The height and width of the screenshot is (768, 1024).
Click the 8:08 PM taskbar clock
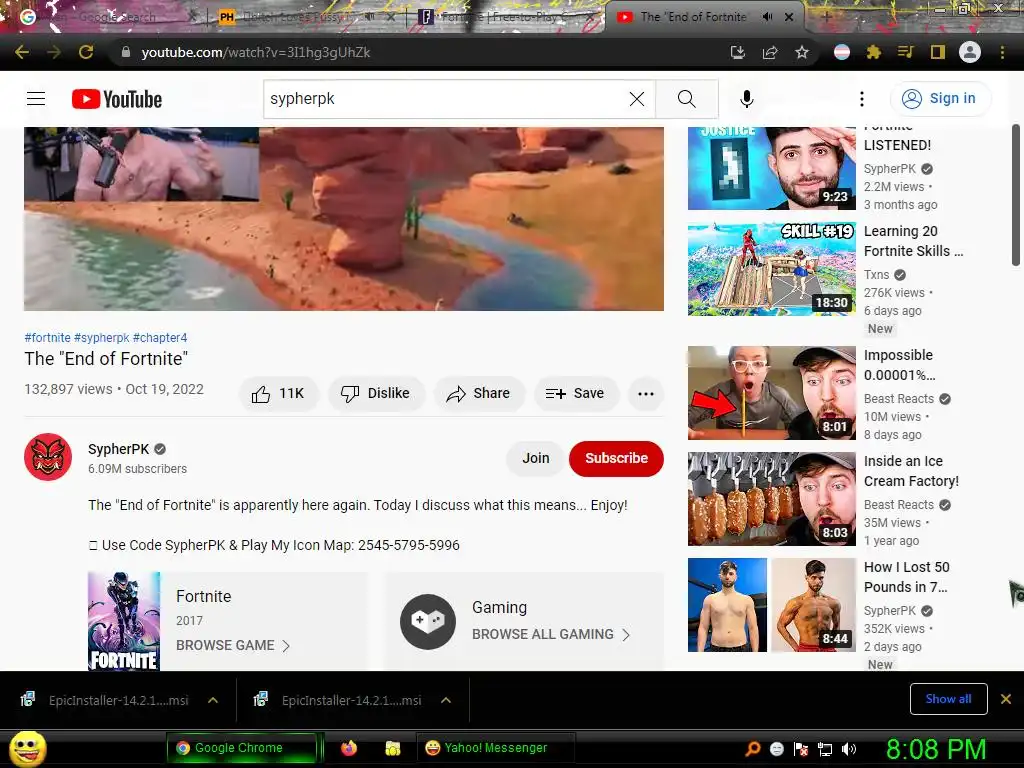tap(936, 749)
